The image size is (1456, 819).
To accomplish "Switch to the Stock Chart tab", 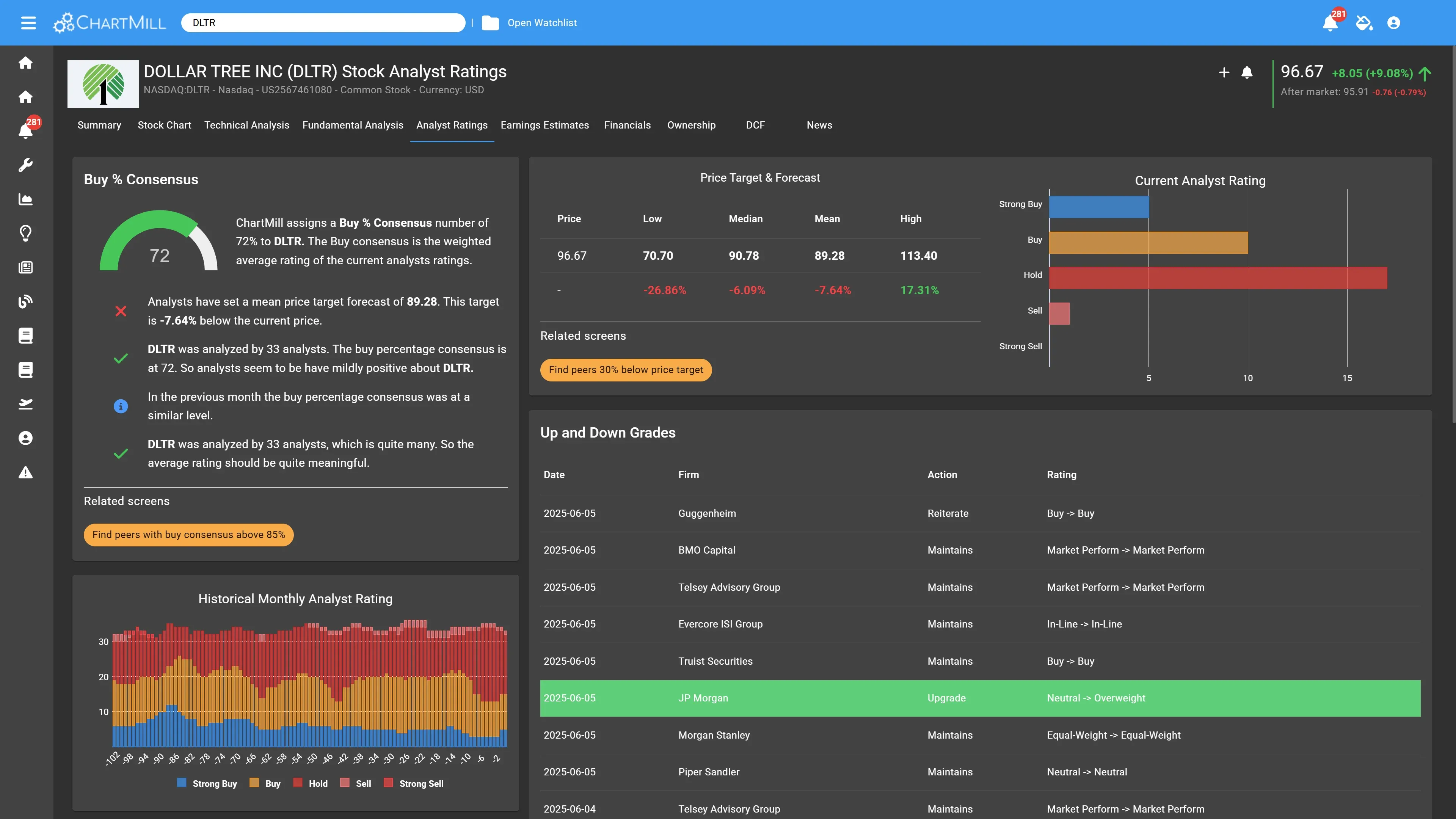I will click(x=165, y=125).
